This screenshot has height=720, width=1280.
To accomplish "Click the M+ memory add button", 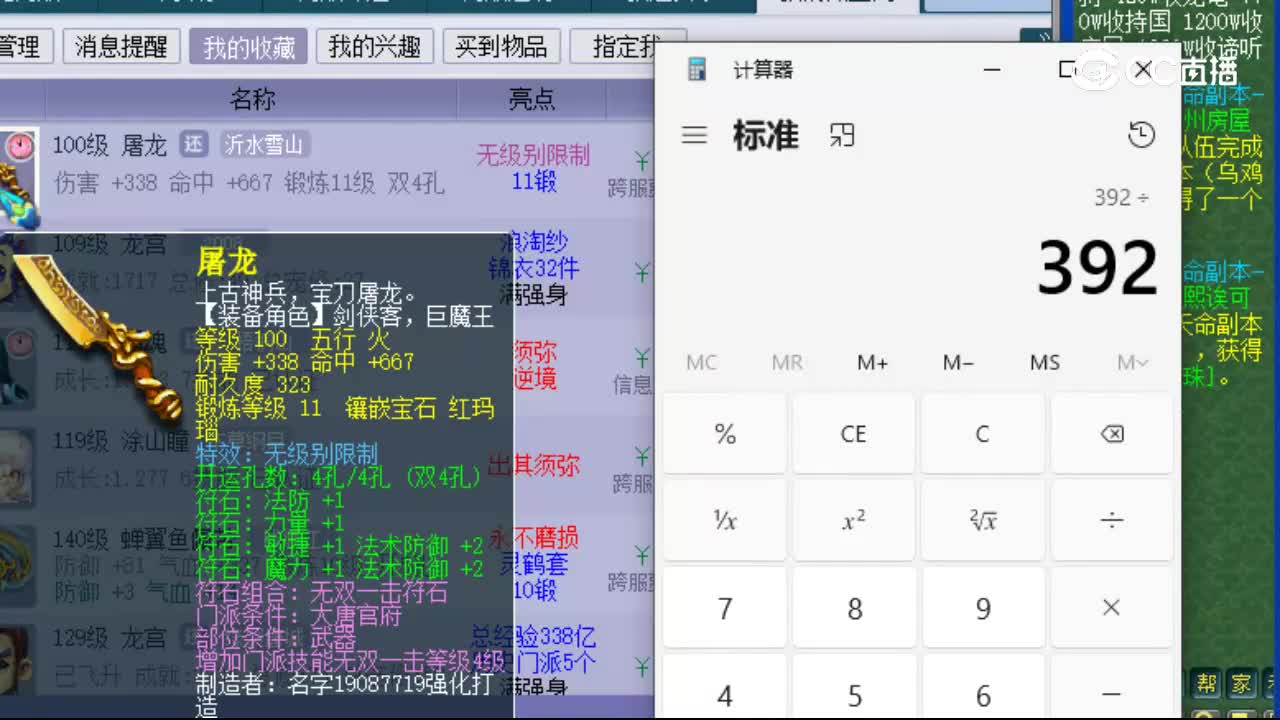I will pyautogui.click(x=873, y=362).
